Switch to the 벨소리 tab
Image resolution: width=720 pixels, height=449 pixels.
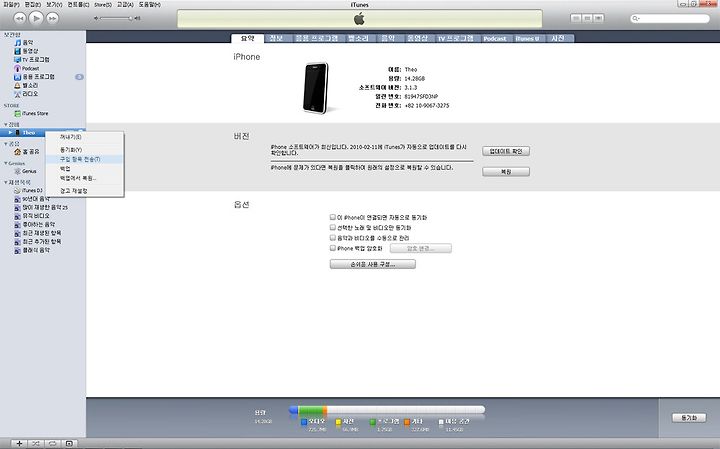click(359, 39)
